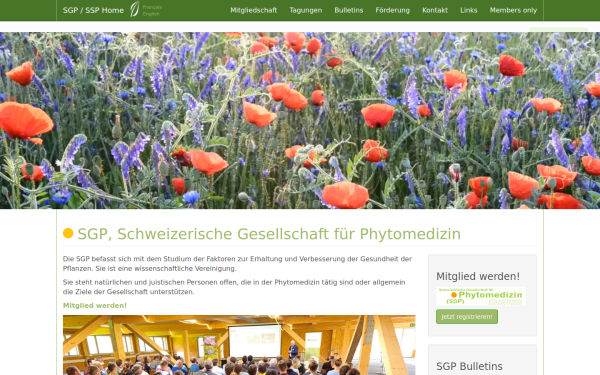Image resolution: width=600 pixels, height=375 pixels.
Task: Go to Members only area
Action: [513, 10]
